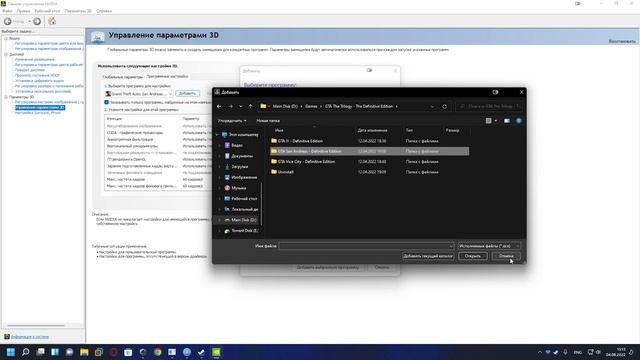Open Рабочий стол menu in NVIDIA panel

(47, 11)
